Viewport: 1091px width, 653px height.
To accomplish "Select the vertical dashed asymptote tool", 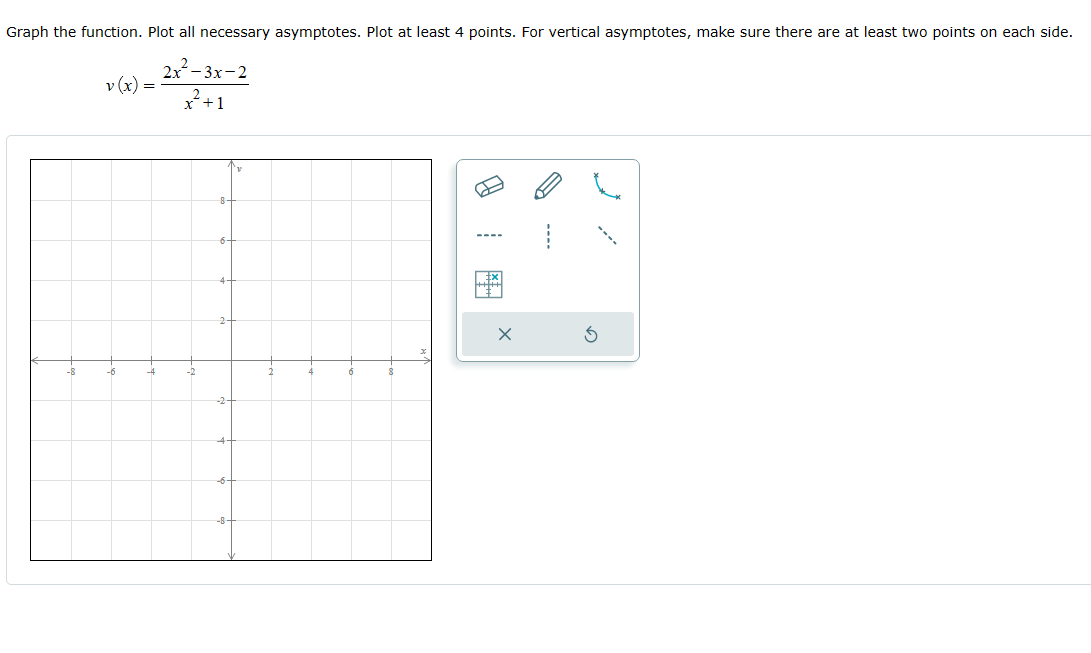I will point(549,237).
